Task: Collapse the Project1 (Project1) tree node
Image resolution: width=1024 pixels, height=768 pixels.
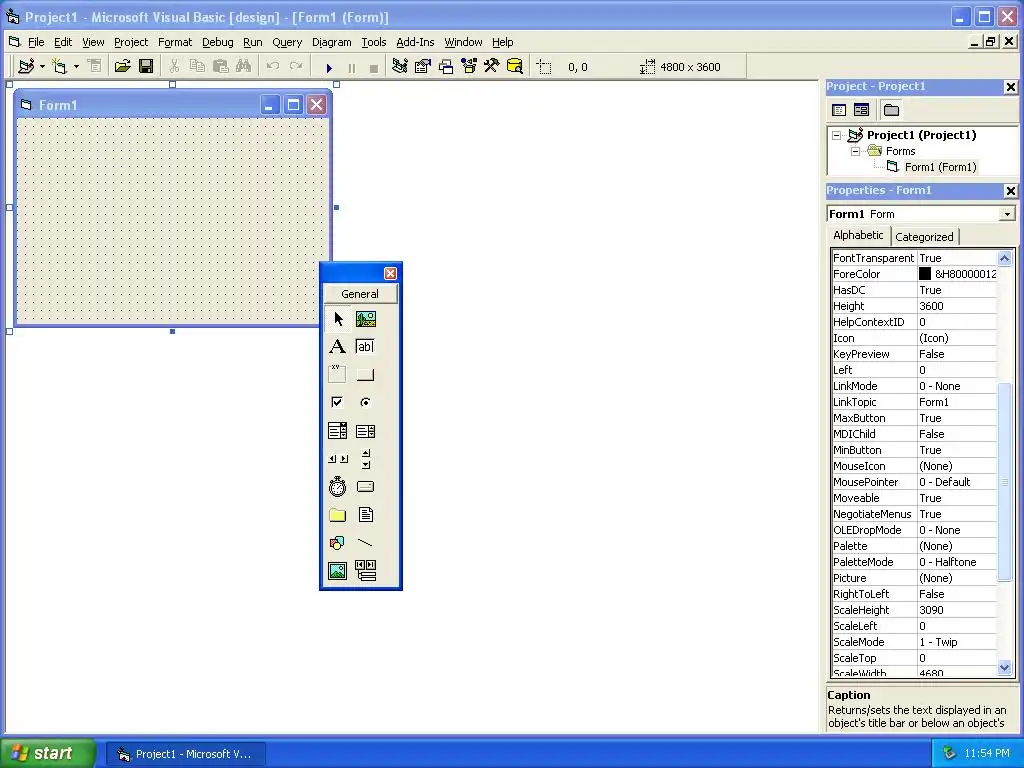Action: (837, 136)
